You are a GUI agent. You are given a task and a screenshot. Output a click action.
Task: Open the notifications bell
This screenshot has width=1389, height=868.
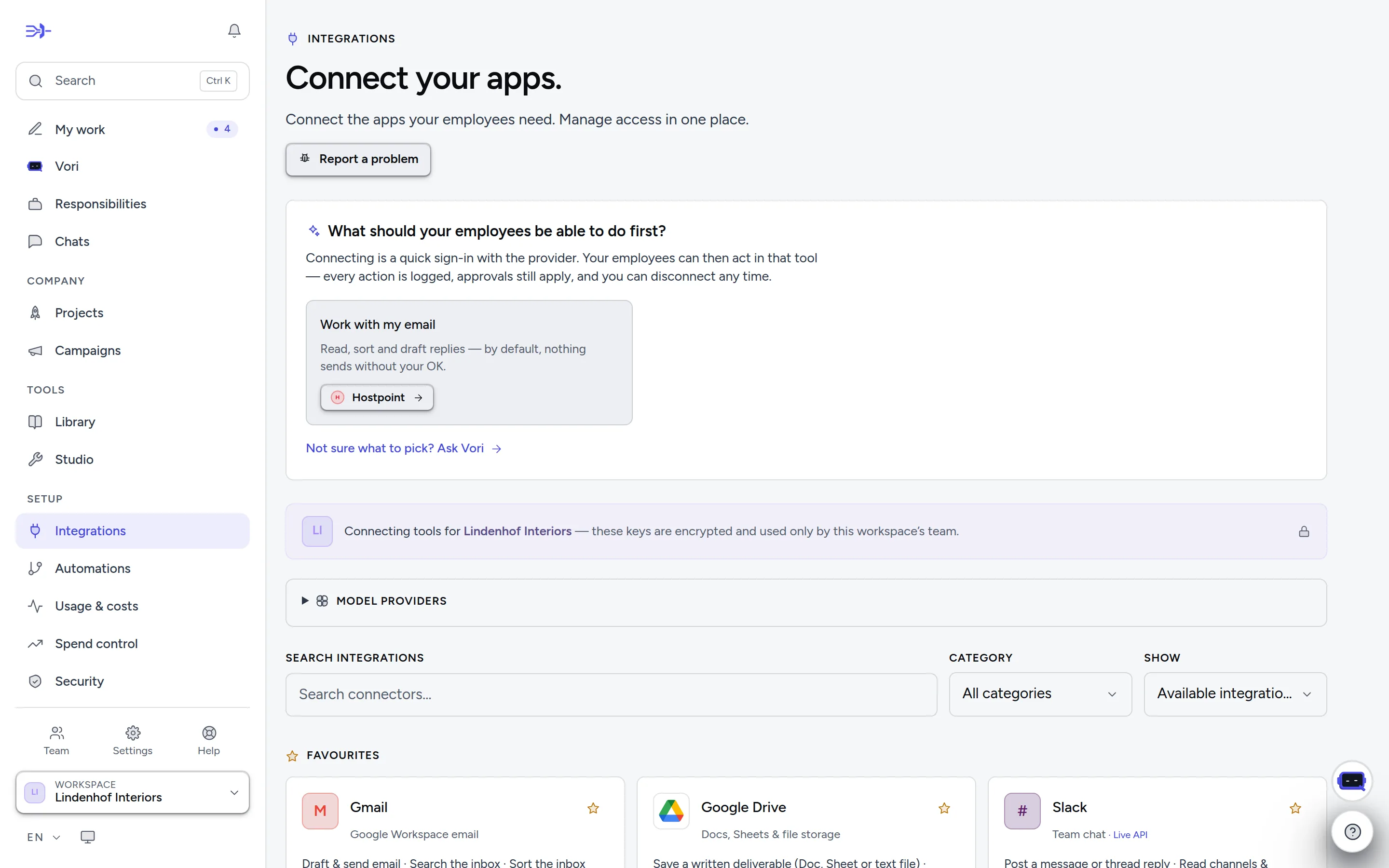tap(234, 30)
